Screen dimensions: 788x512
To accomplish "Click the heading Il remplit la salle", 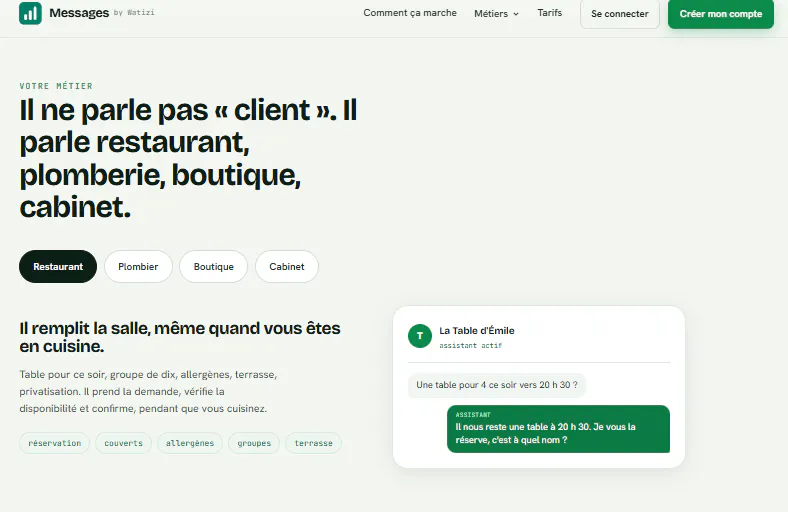I will (180, 337).
